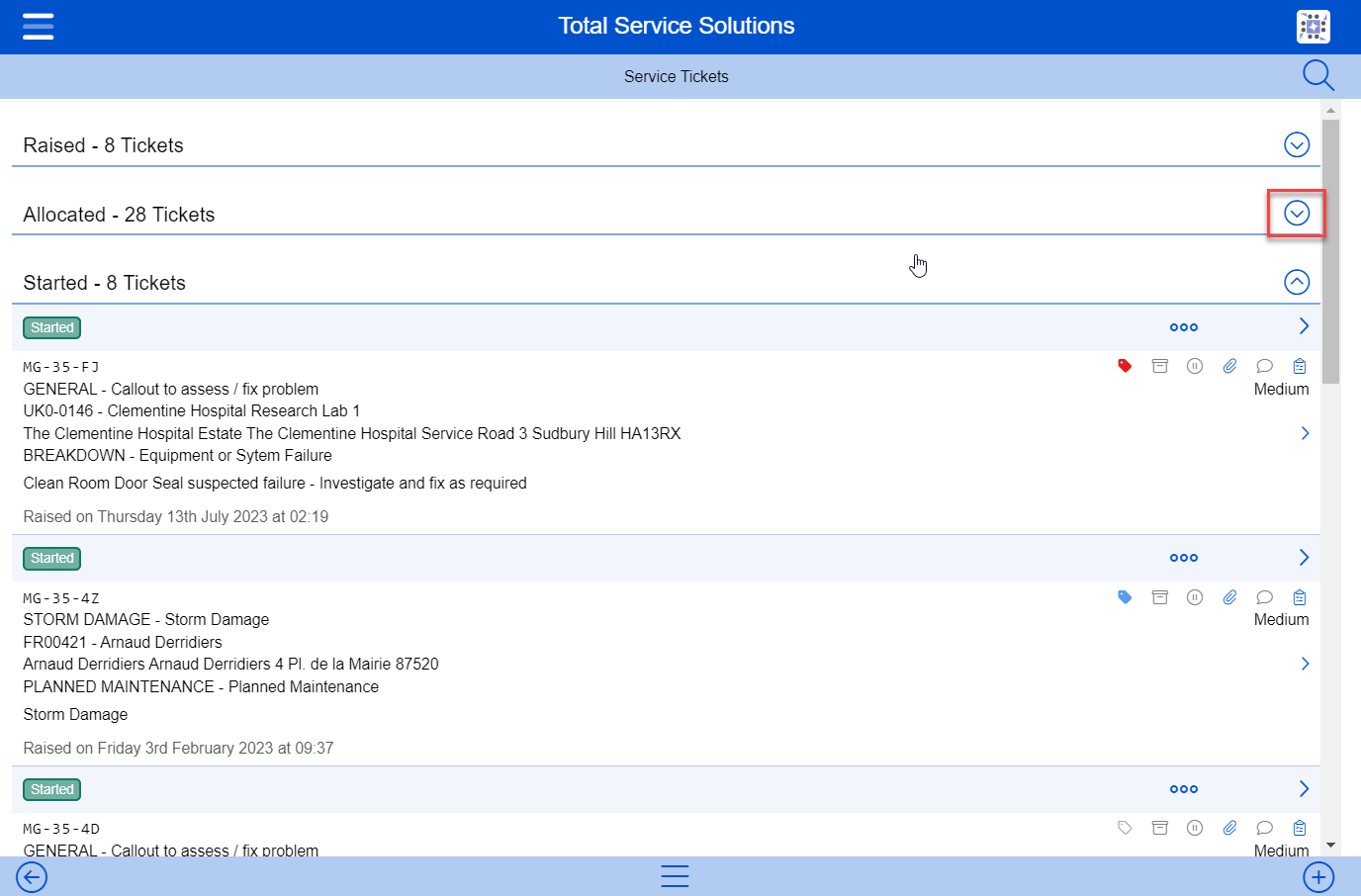Click Started status badge of MG-35-4Z
This screenshot has height=896, width=1361.
51,558
